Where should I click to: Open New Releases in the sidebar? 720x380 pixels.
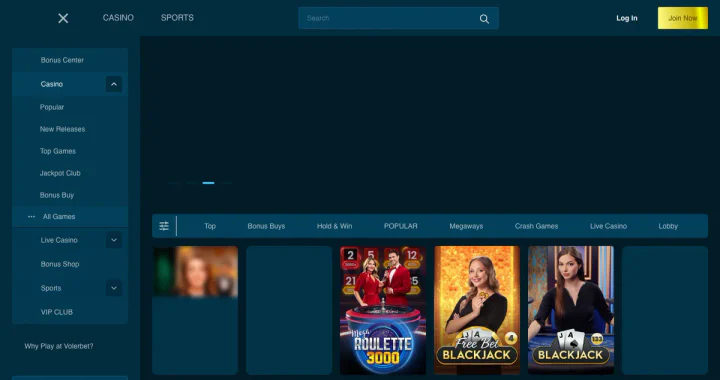coord(62,129)
